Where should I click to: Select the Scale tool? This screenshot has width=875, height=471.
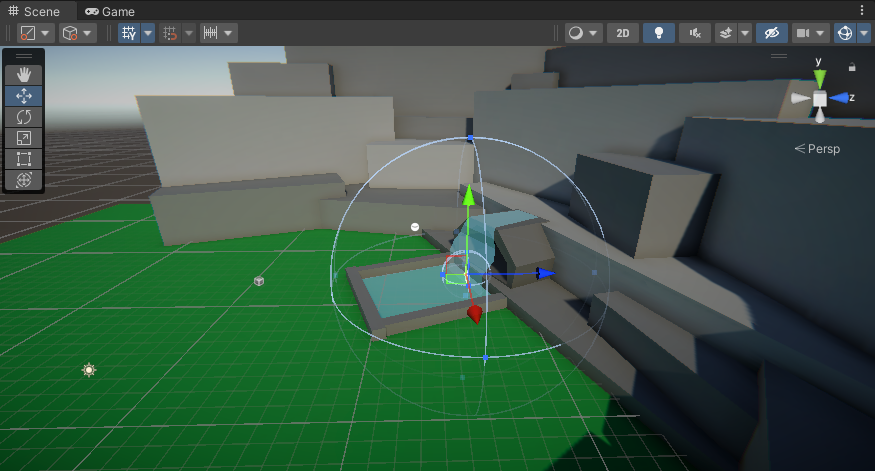pyautogui.click(x=24, y=138)
